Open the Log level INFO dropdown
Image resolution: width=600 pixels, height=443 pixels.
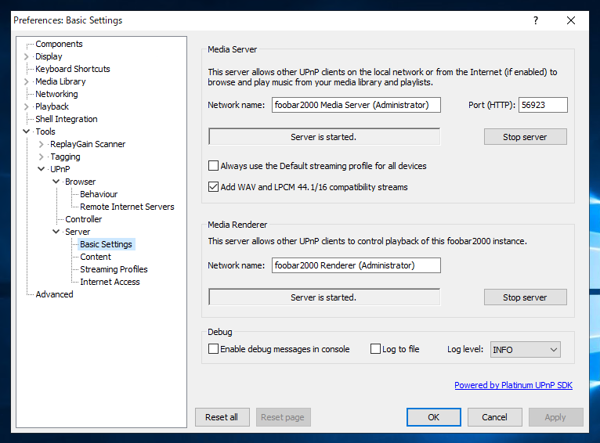pyautogui.click(x=525, y=350)
